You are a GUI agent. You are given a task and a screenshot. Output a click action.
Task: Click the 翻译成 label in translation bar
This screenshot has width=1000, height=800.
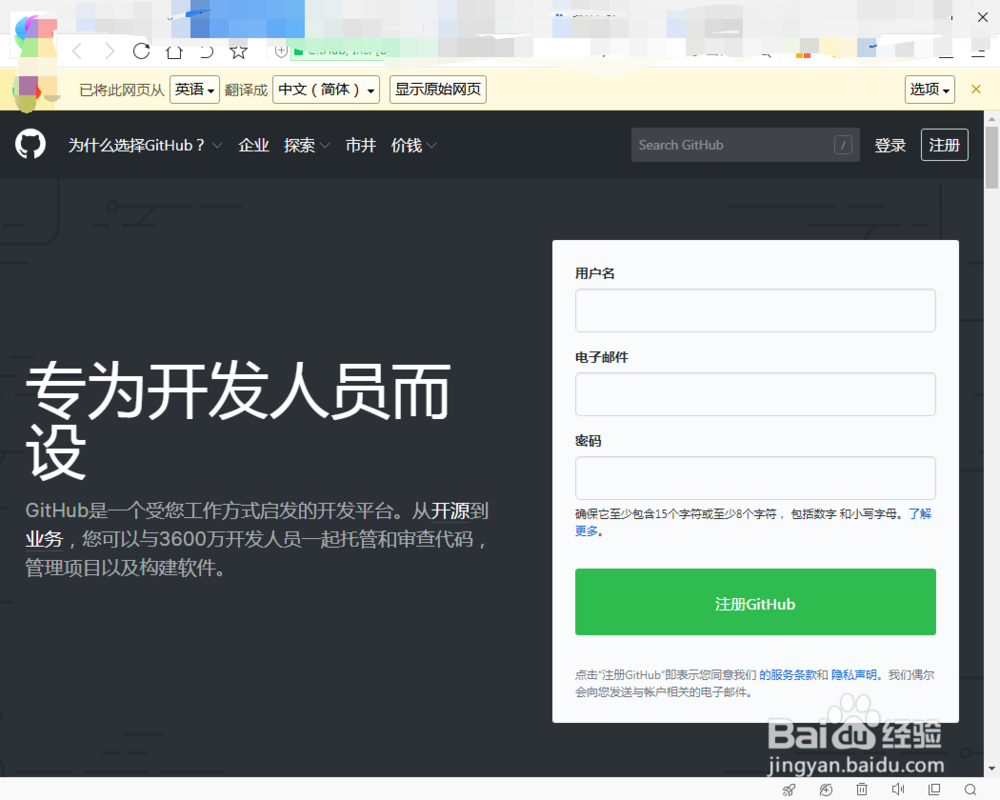(x=246, y=90)
